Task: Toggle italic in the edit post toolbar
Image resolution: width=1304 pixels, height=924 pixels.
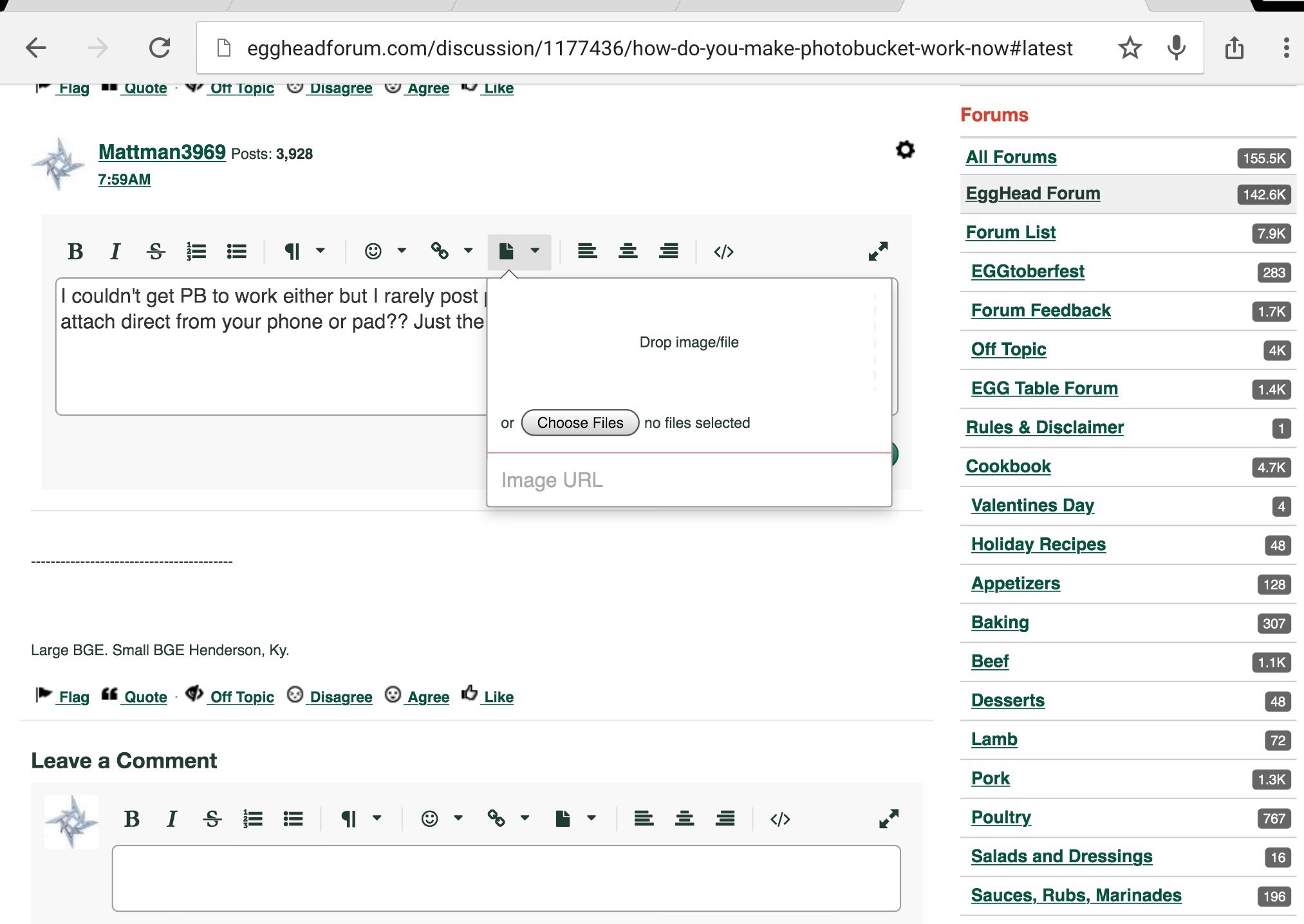Action: (x=115, y=252)
